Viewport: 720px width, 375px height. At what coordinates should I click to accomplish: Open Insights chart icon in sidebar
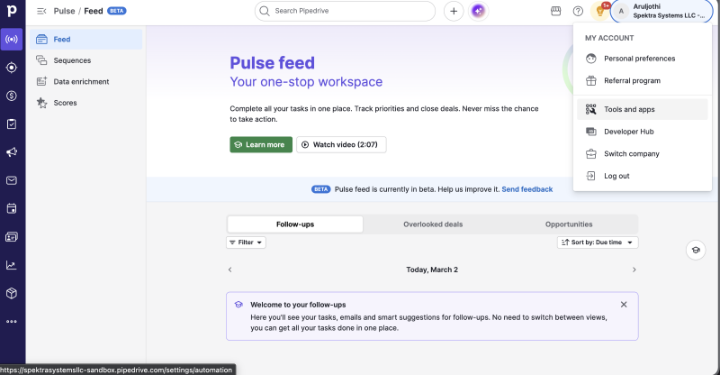[11, 265]
